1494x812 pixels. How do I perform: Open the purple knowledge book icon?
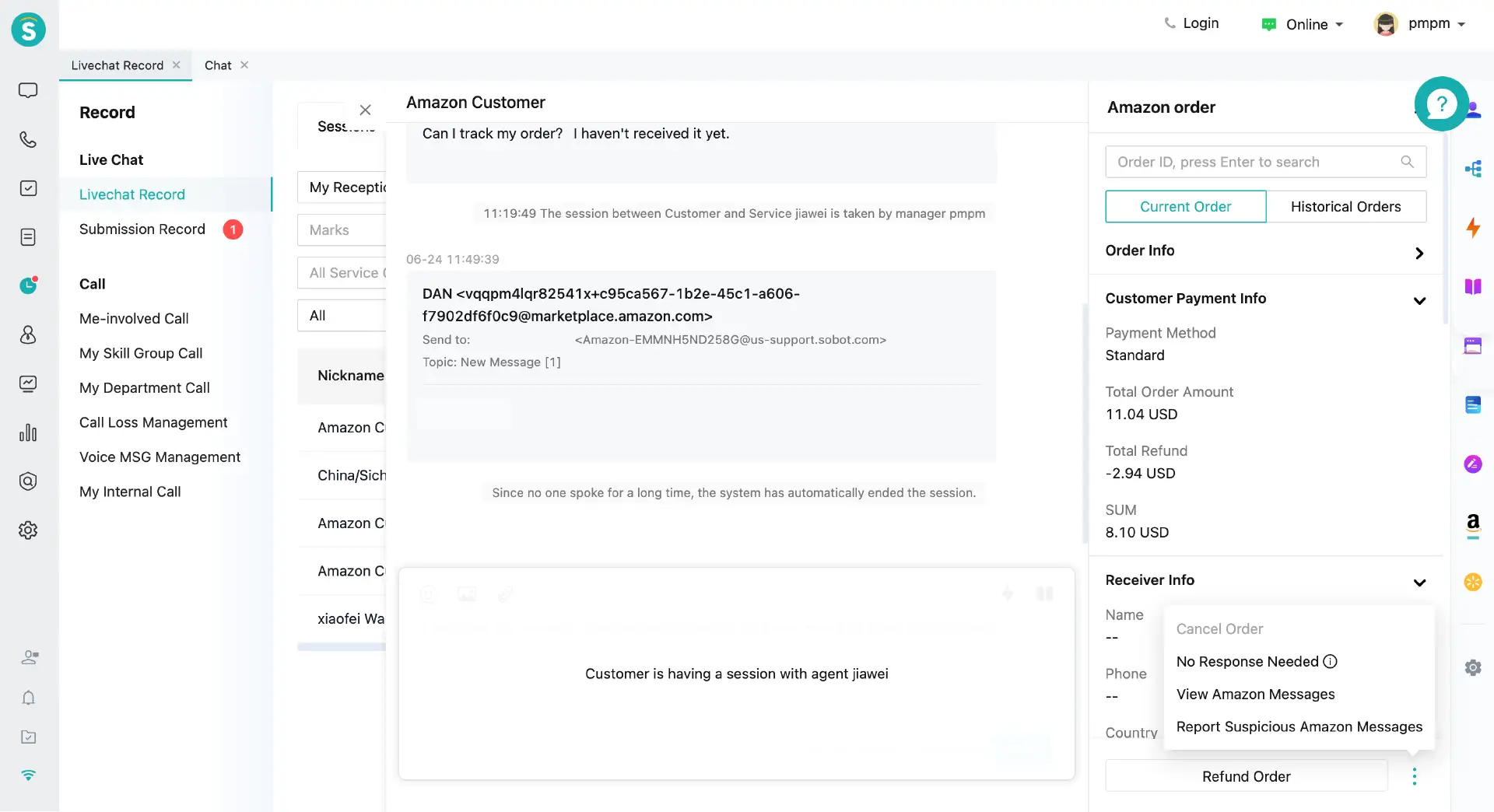1473,286
